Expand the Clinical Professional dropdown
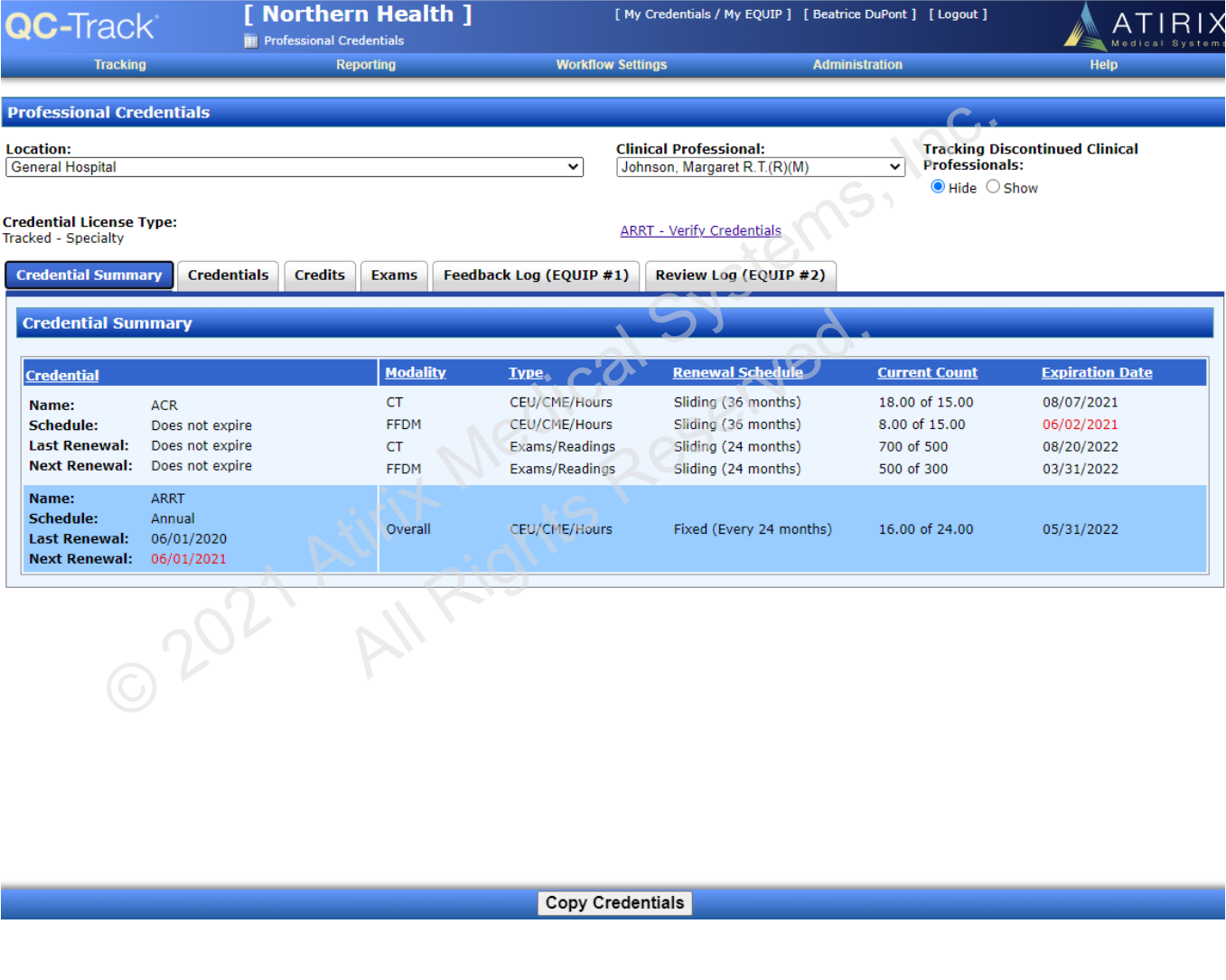Image resolution: width=1226 pixels, height=980 pixels. tap(760, 167)
